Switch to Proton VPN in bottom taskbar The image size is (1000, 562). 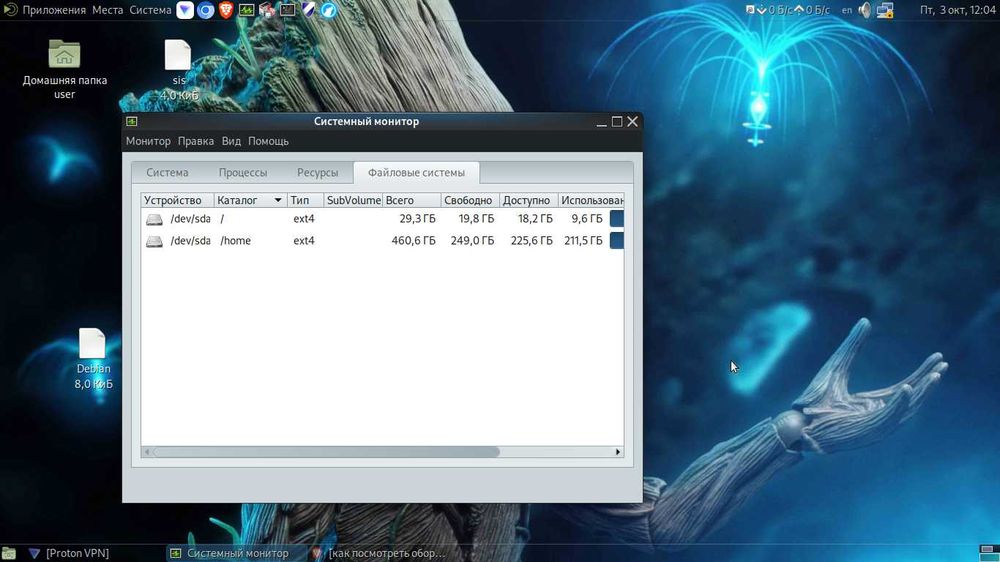[68, 553]
